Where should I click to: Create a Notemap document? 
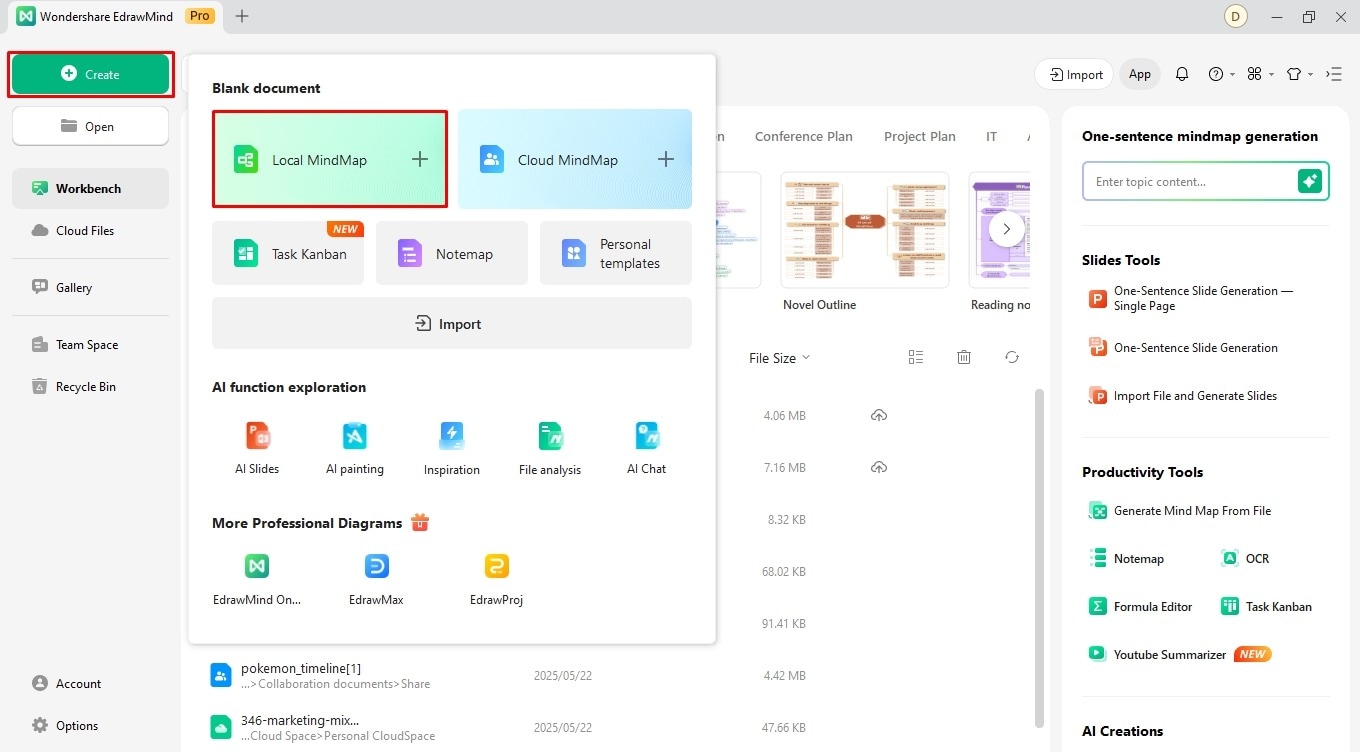(x=452, y=253)
